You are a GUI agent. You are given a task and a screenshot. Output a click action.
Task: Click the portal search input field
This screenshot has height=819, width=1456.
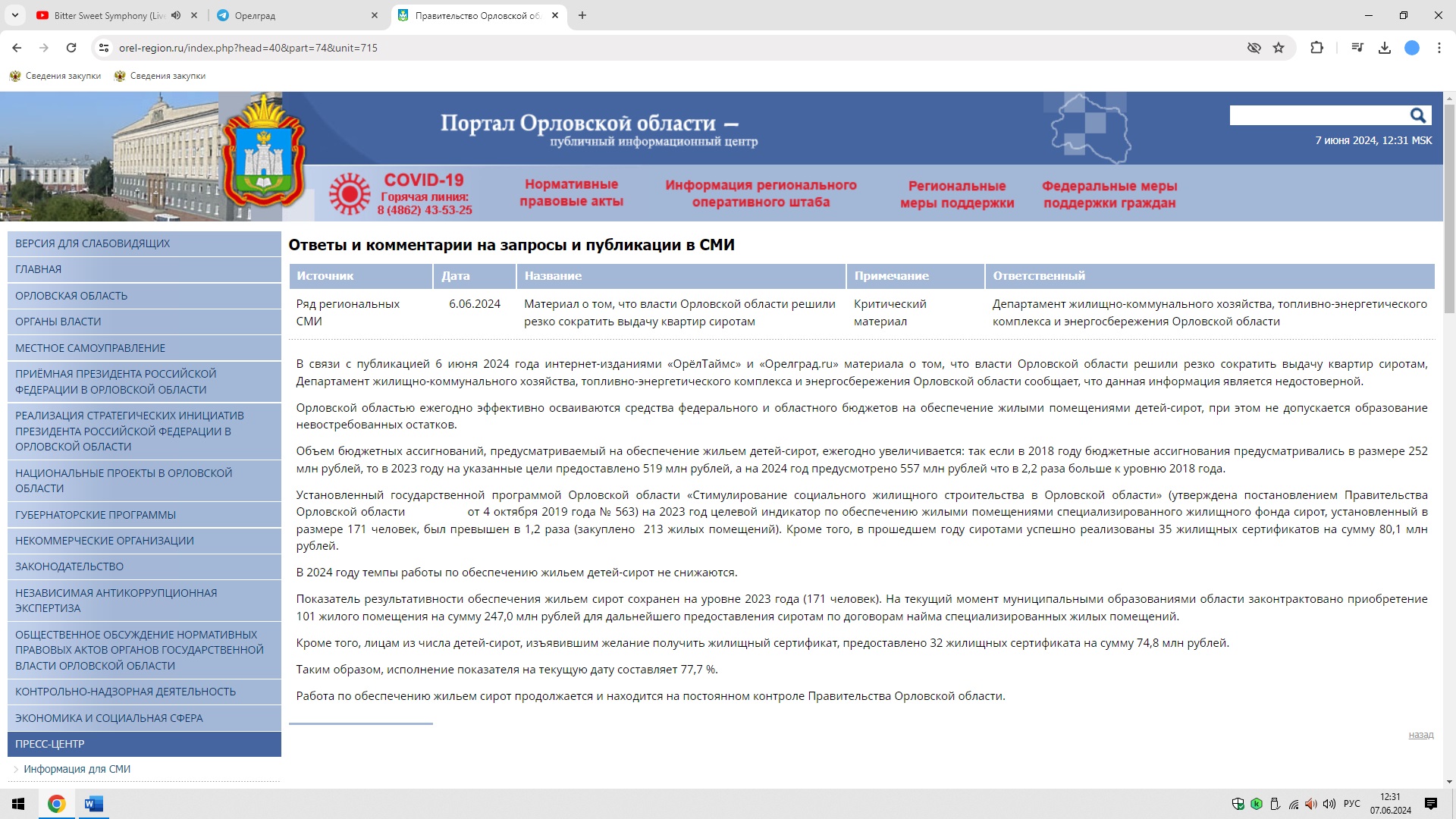[1317, 115]
